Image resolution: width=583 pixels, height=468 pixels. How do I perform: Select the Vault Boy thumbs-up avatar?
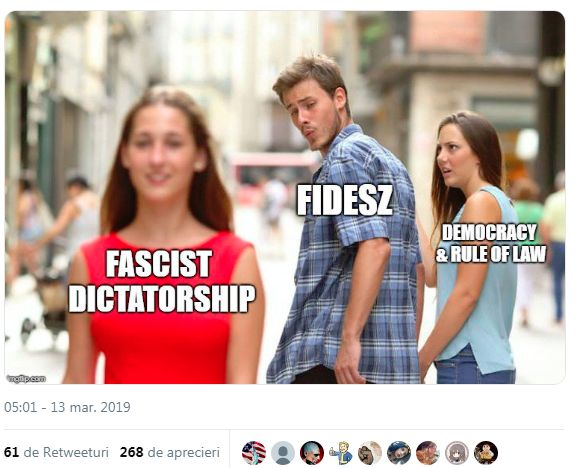(x=341, y=452)
